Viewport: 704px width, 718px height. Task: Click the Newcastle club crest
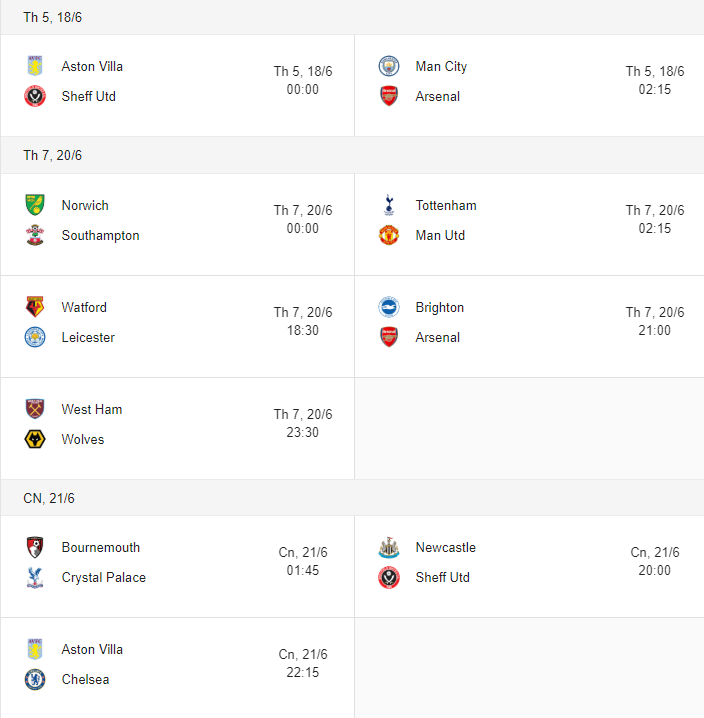coord(389,547)
